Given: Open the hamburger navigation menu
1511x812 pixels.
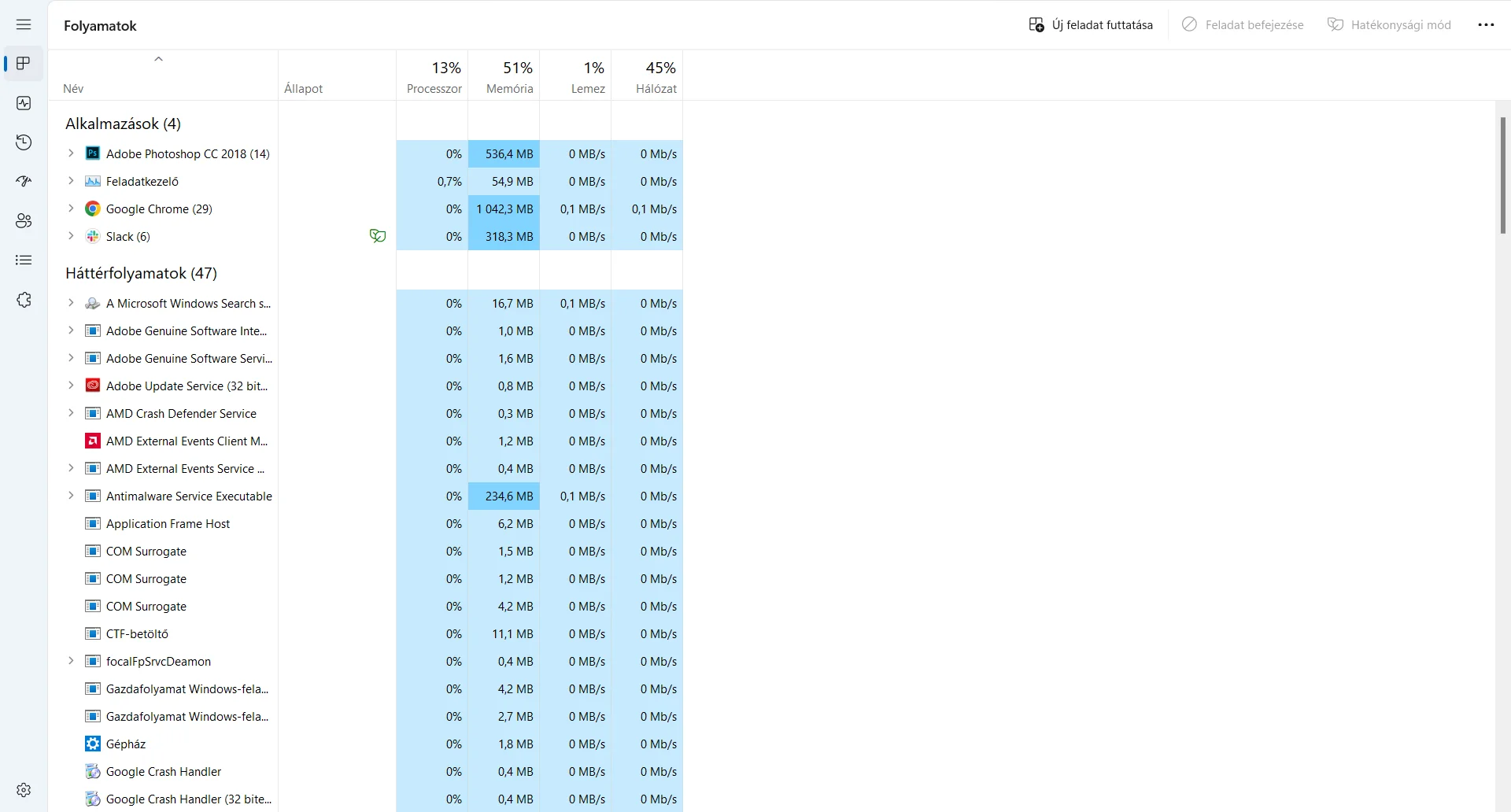Looking at the screenshot, I should pos(24,24).
